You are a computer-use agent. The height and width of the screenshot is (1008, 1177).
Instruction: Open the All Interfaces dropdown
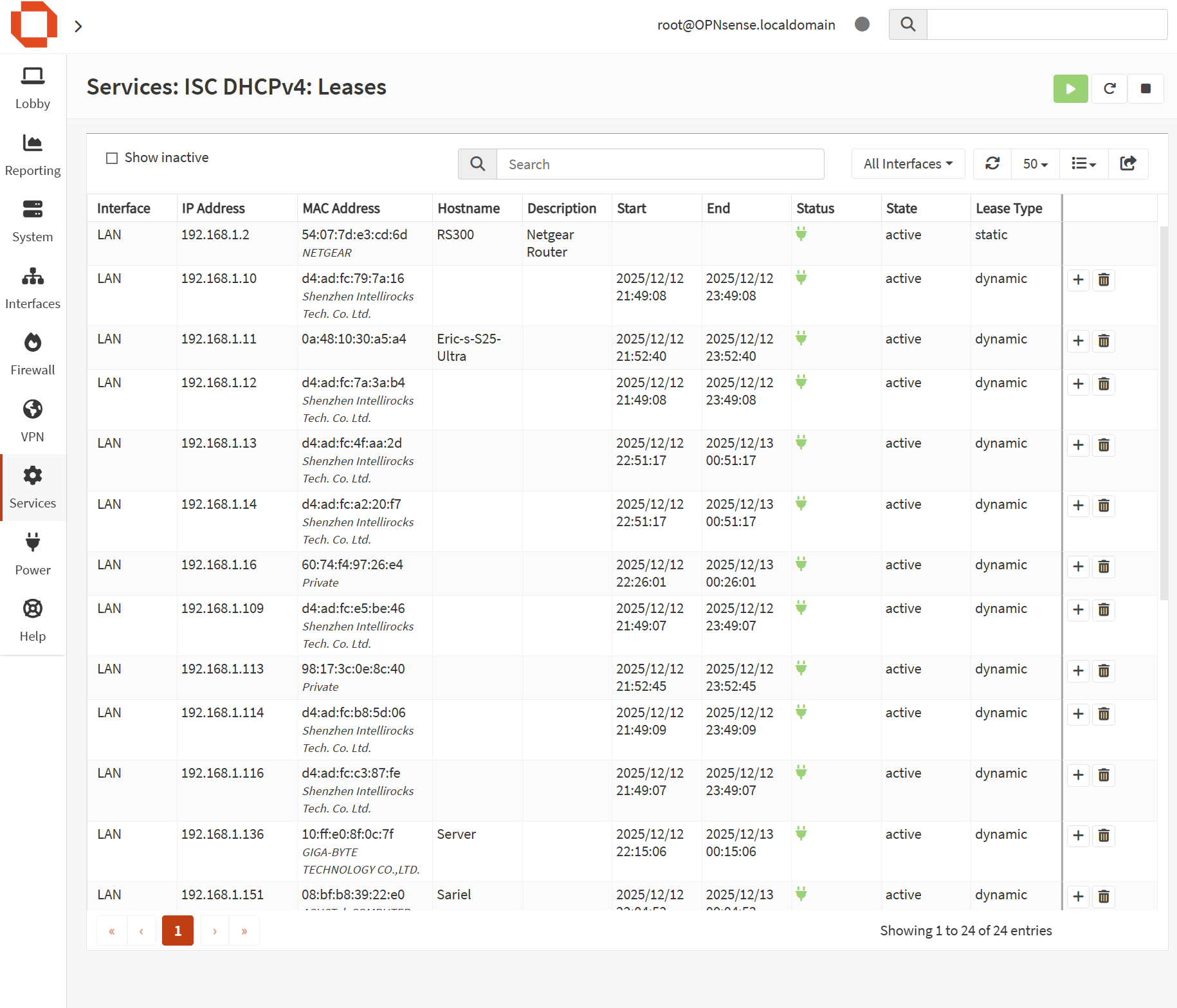908,164
